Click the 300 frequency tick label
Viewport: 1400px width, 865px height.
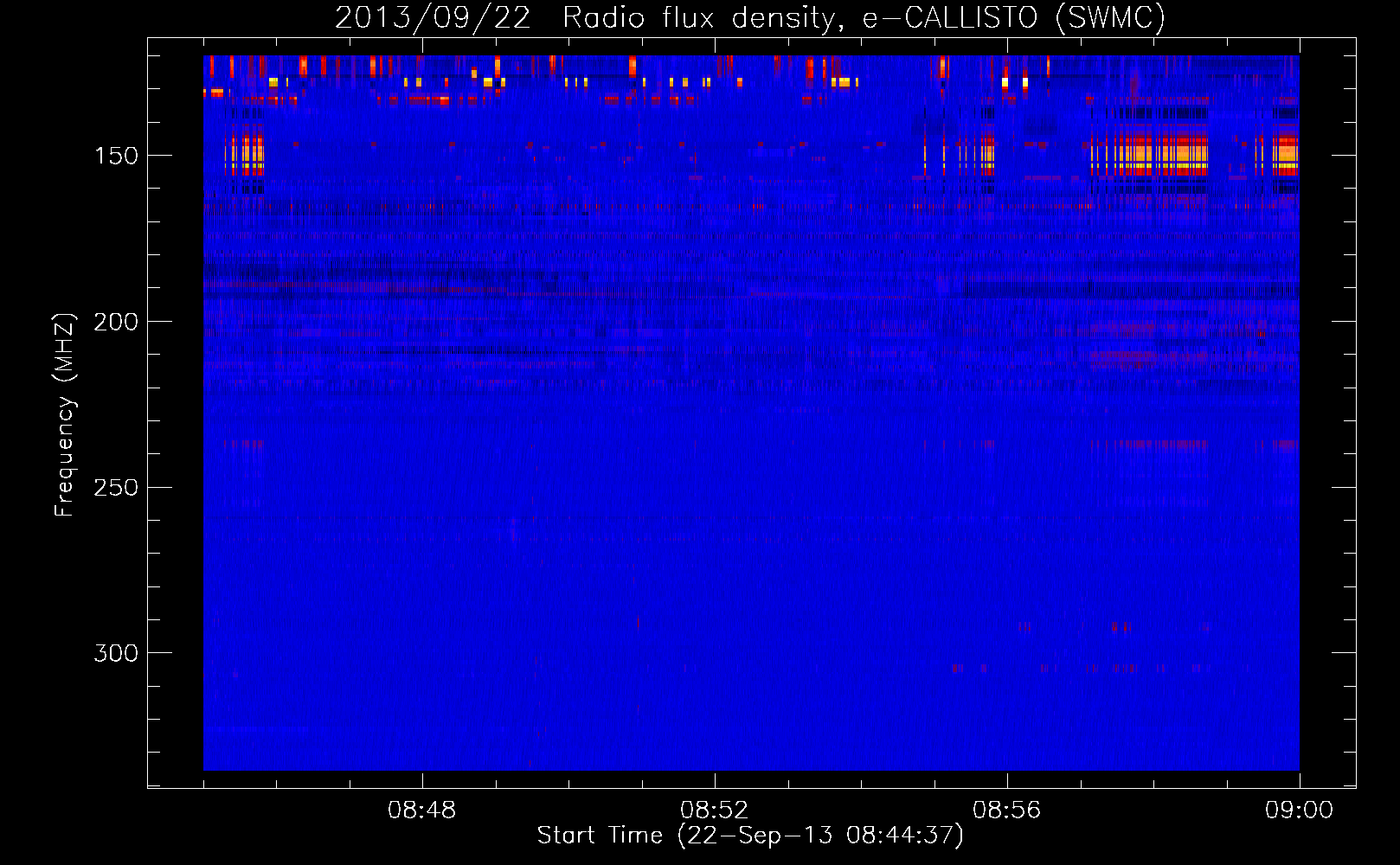point(116,653)
